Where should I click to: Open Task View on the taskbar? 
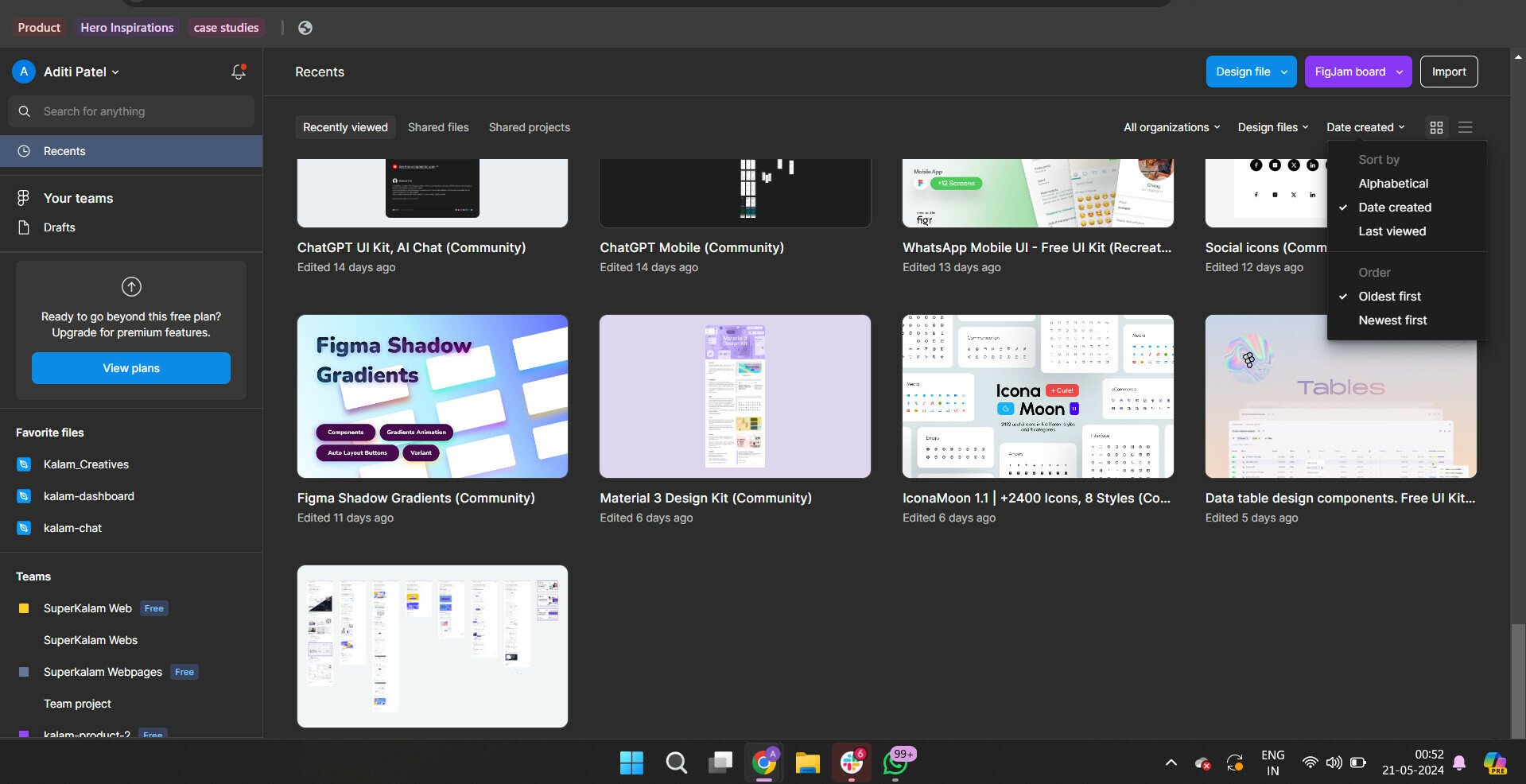pos(720,763)
